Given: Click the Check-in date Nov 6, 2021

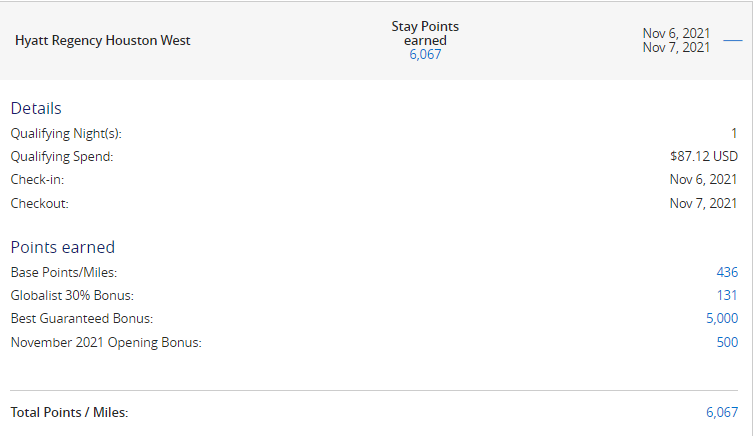Looking at the screenshot, I should [x=703, y=180].
